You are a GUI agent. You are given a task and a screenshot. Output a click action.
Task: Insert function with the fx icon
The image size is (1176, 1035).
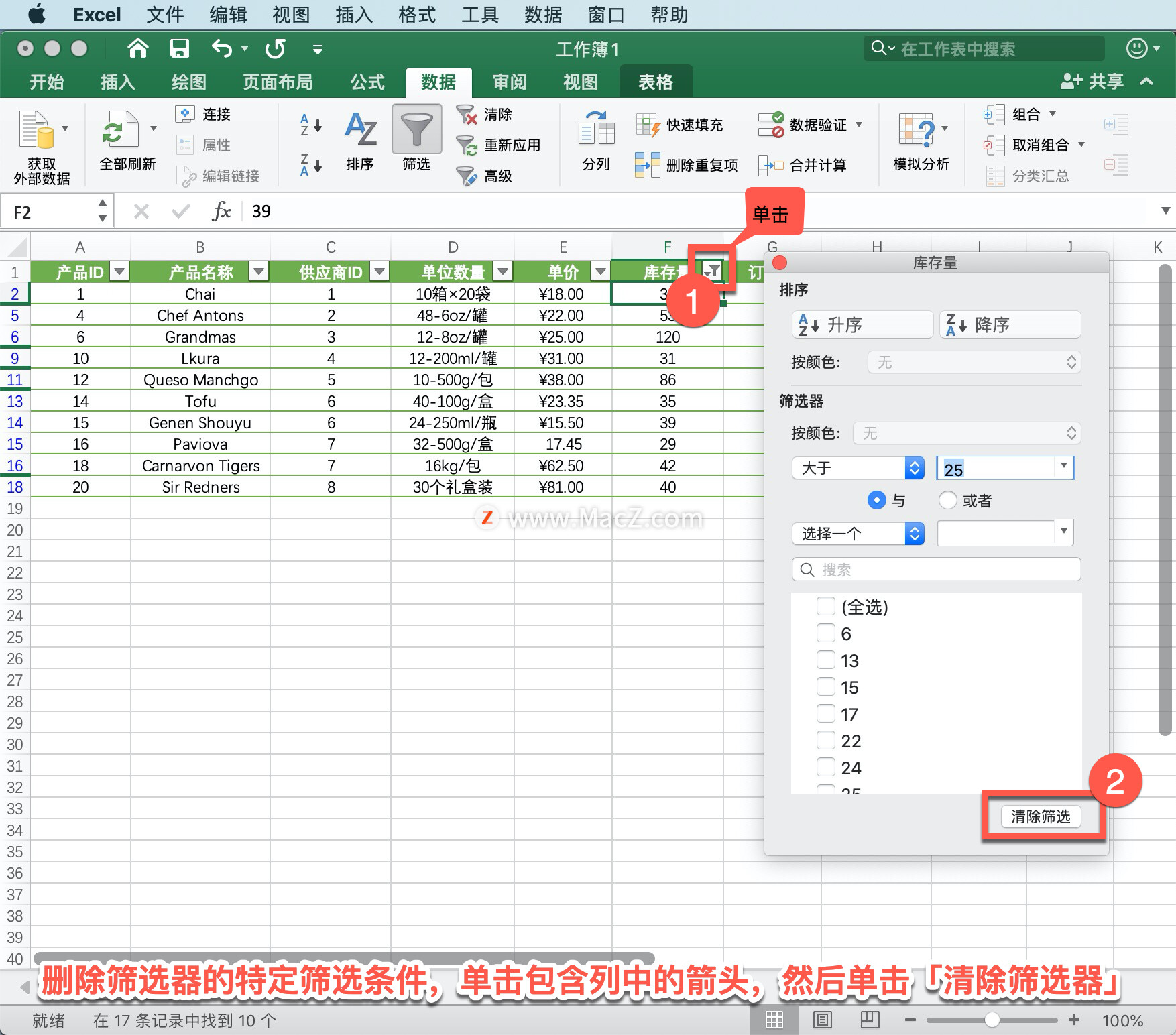(x=221, y=212)
